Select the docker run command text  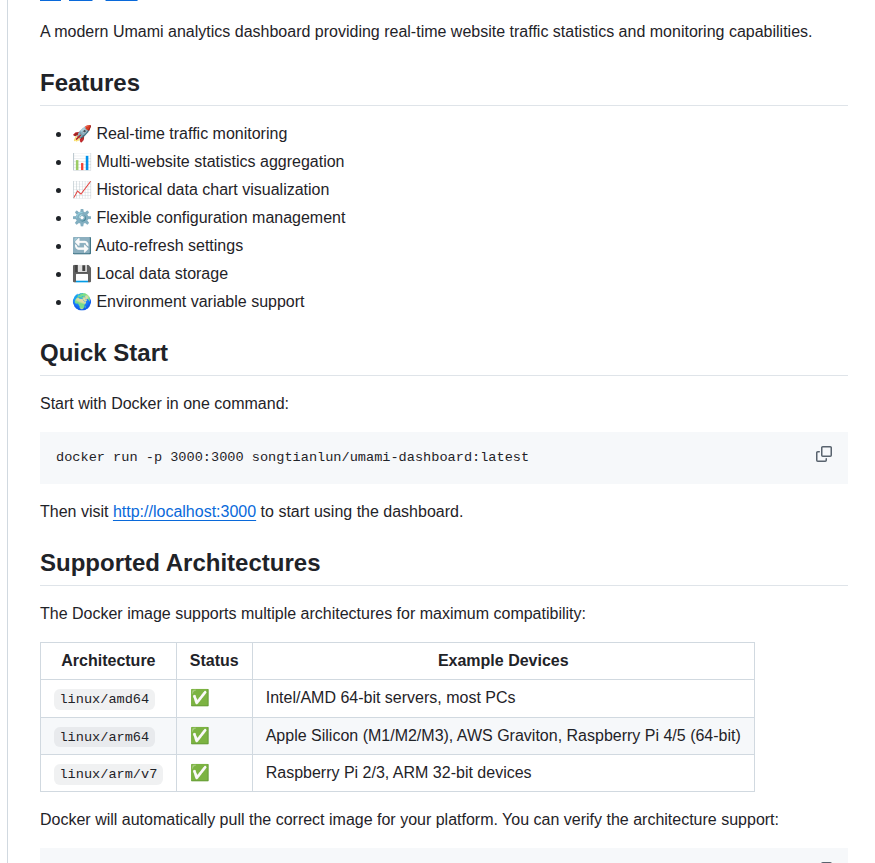pyautogui.click(x=290, y=456)
